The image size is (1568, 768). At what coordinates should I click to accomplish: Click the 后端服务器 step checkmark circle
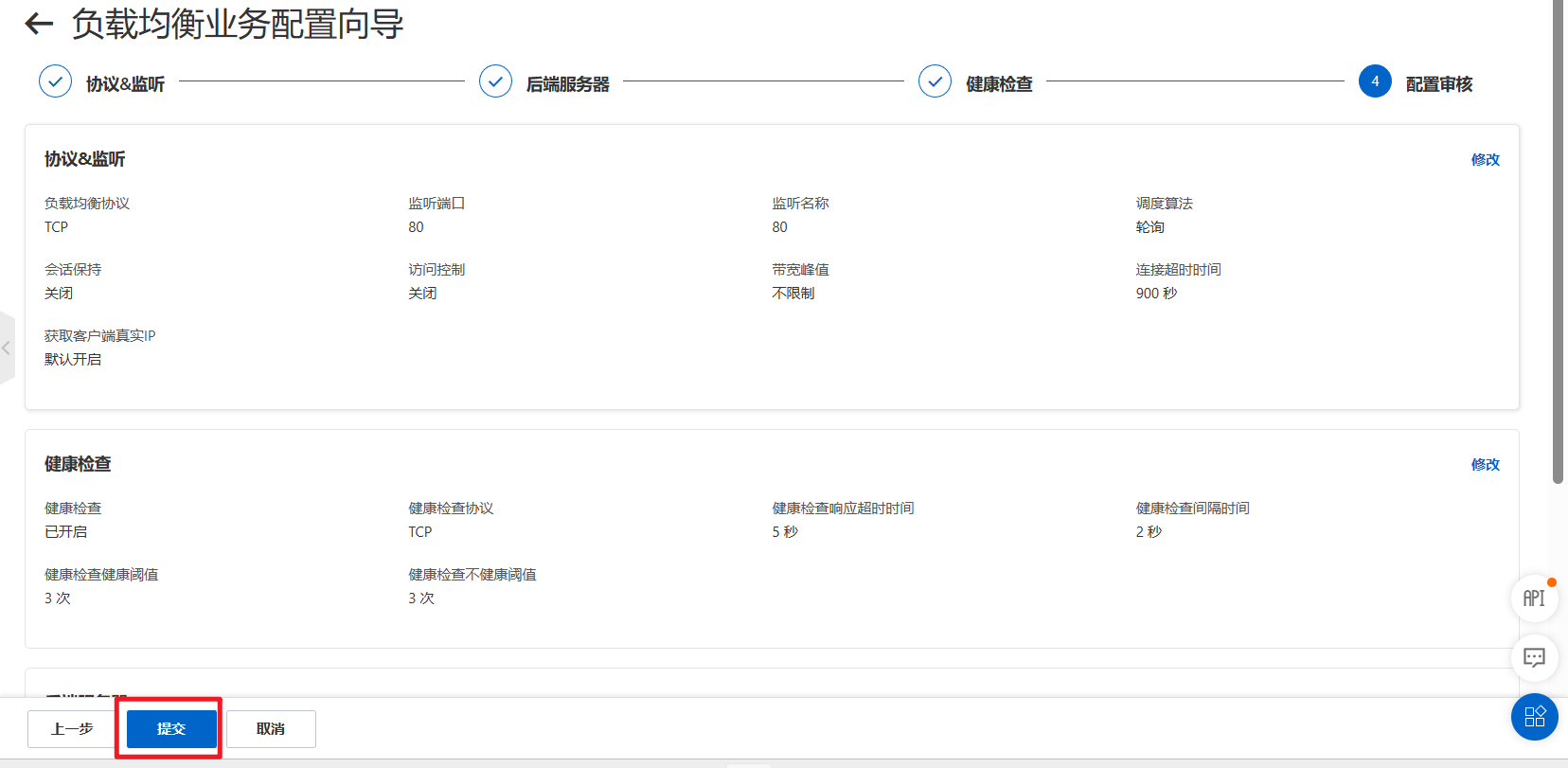click(495, 81)
